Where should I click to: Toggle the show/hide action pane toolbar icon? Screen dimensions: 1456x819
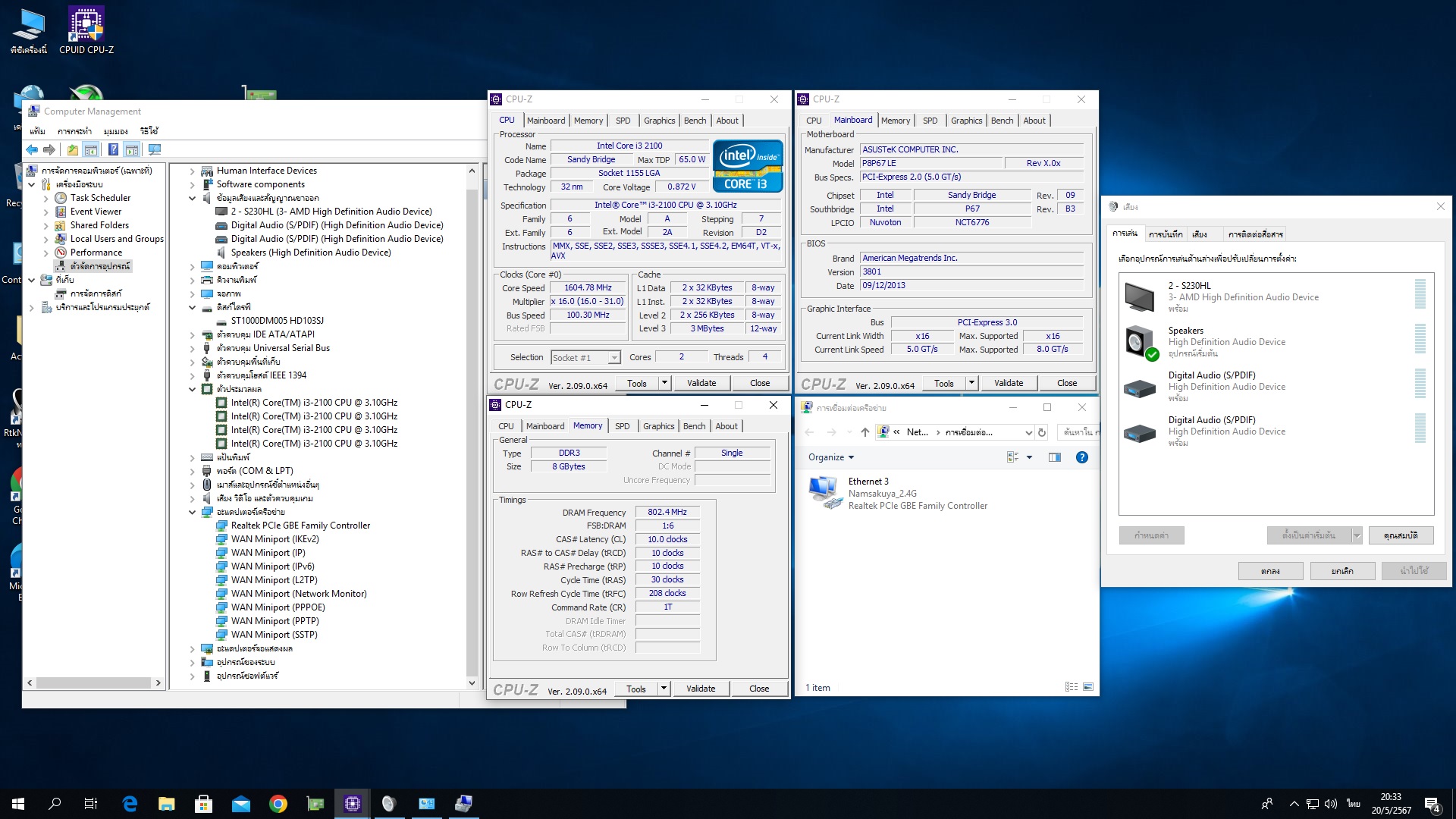click(x=132, y=149)
